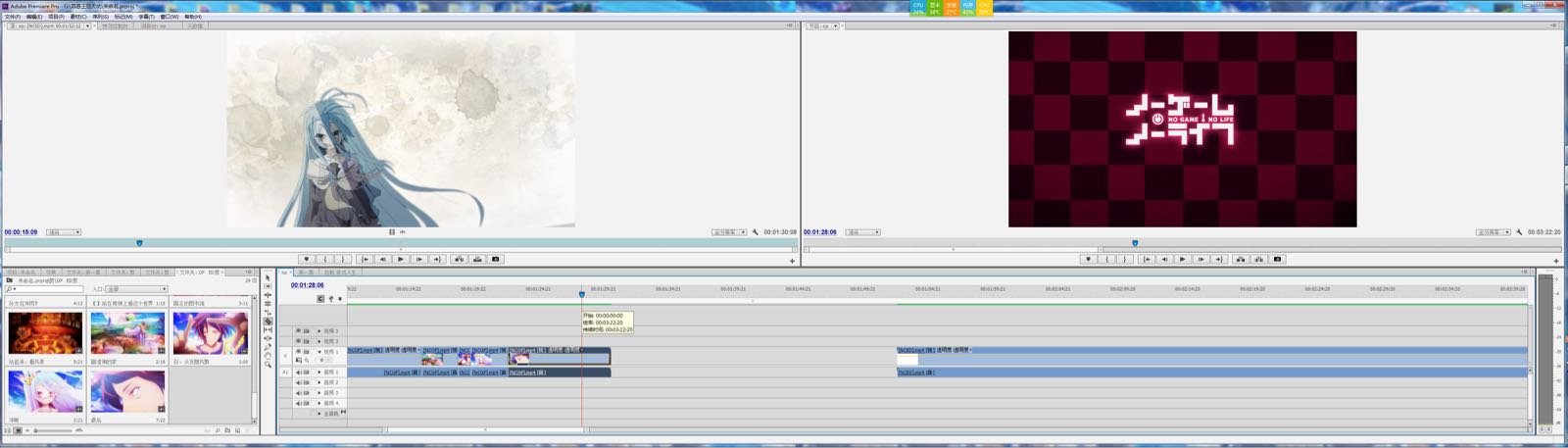
Task: Add marker in Program monitor
Action: pos(1088,259)
